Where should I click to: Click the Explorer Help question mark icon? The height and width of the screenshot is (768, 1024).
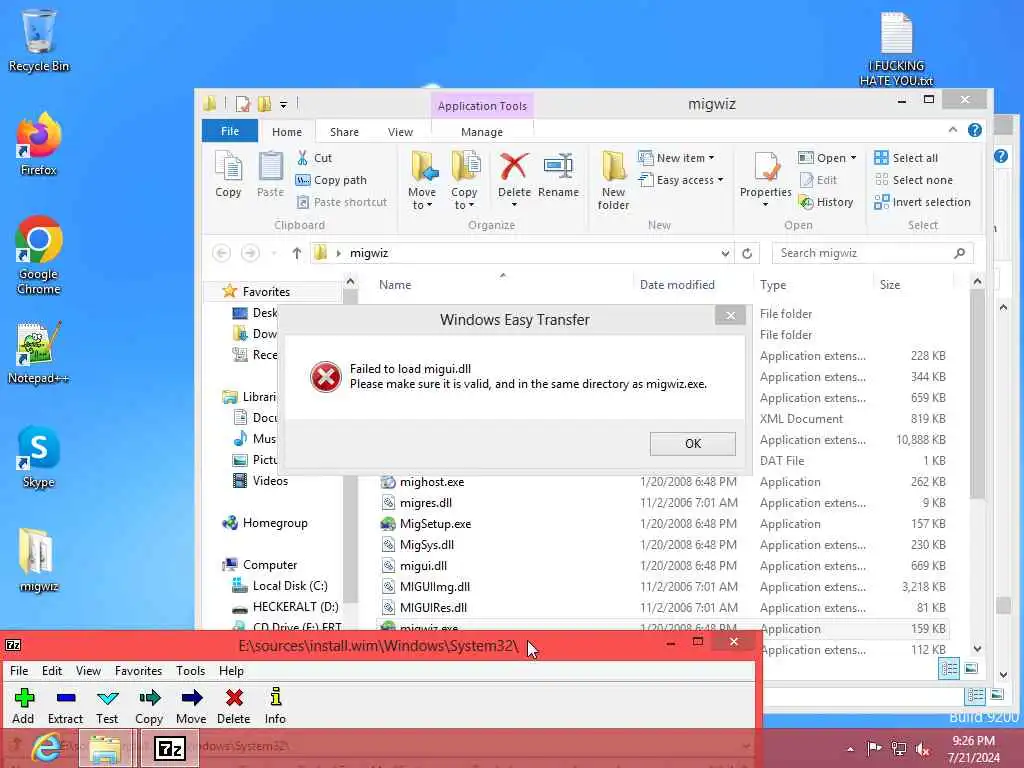[x=974, y=130]
